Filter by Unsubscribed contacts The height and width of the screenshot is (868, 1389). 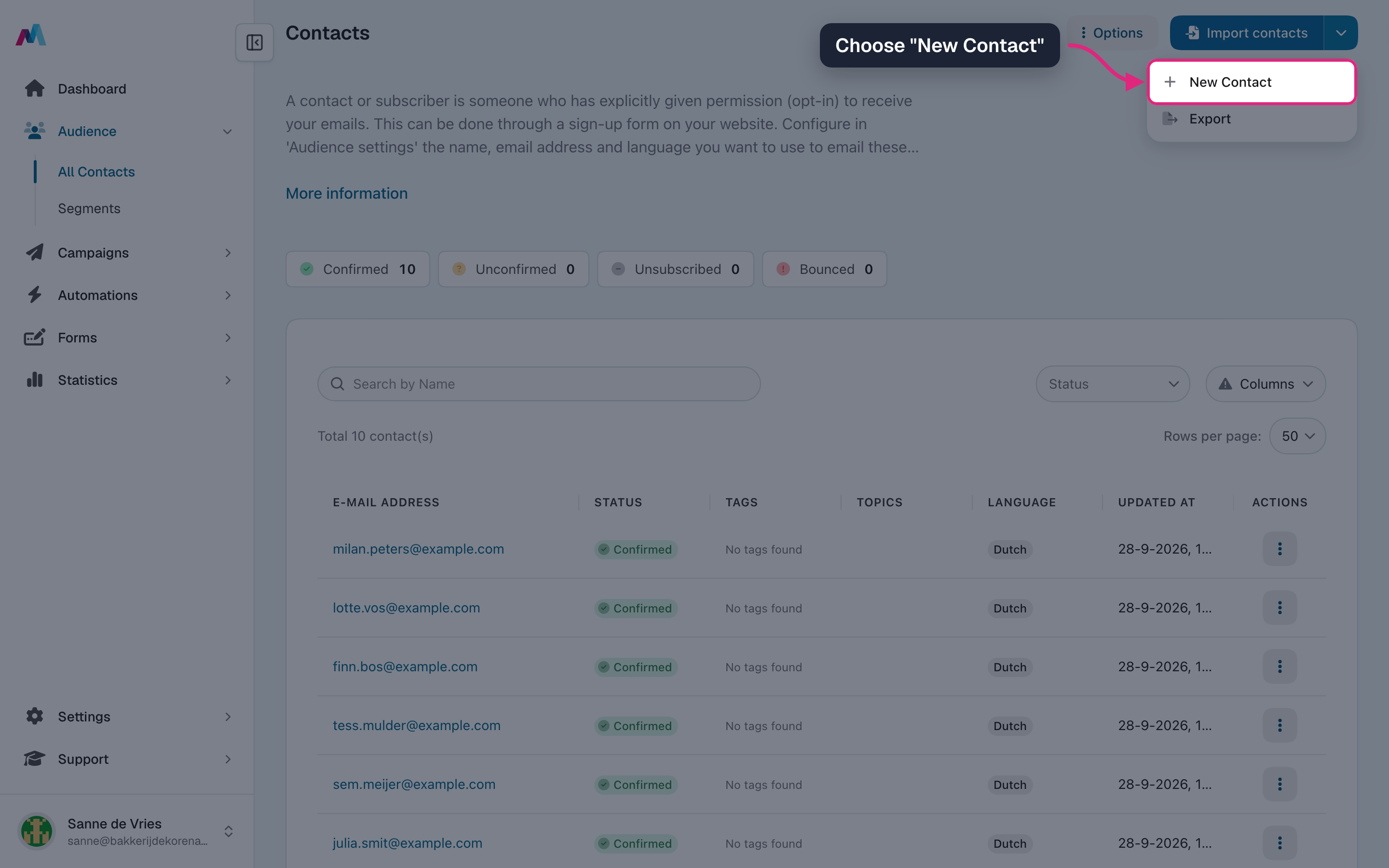pos(675,269)
